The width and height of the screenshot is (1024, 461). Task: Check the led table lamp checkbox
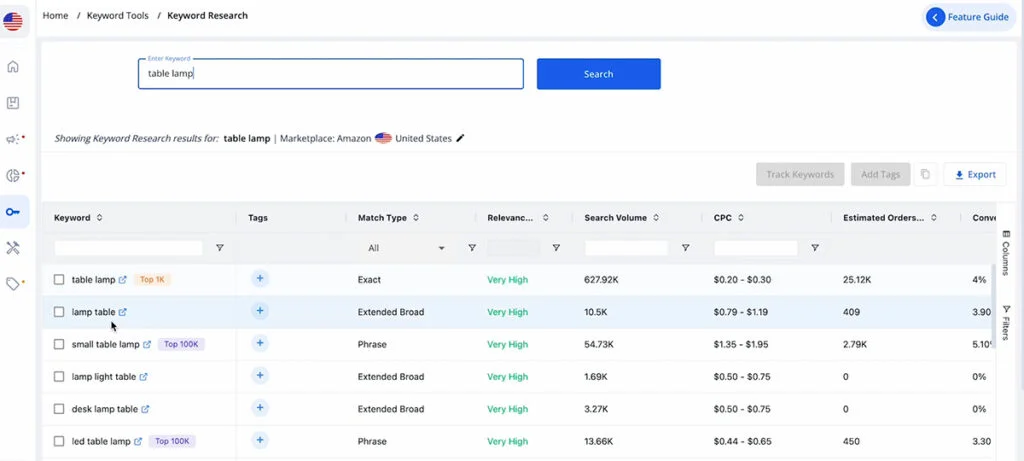click(x=59, y=441)
